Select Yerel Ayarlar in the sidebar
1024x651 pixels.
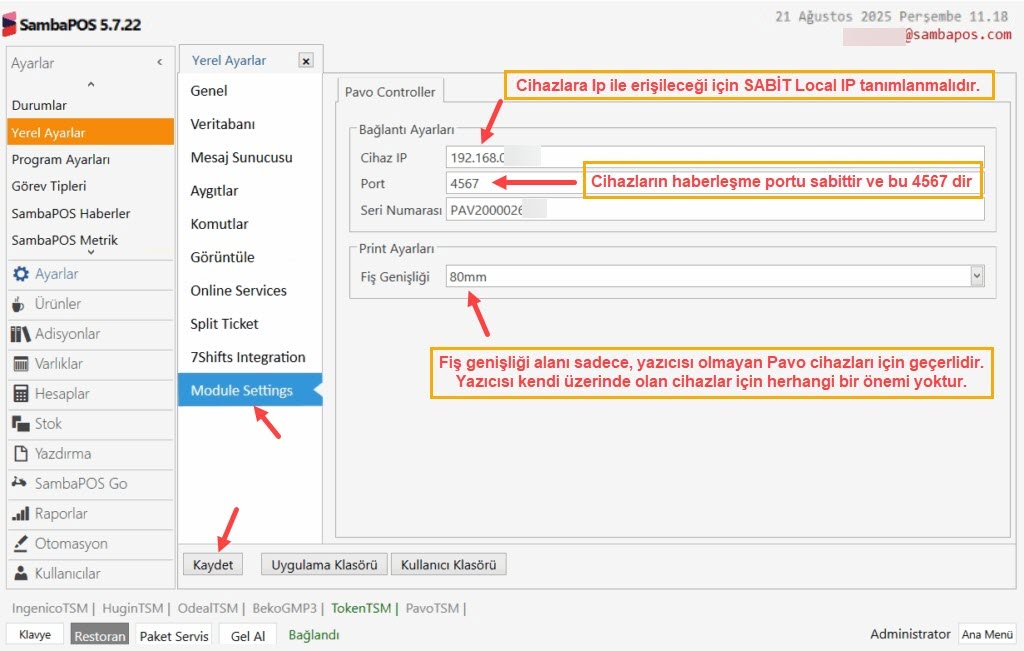click(x=91, y=132)
